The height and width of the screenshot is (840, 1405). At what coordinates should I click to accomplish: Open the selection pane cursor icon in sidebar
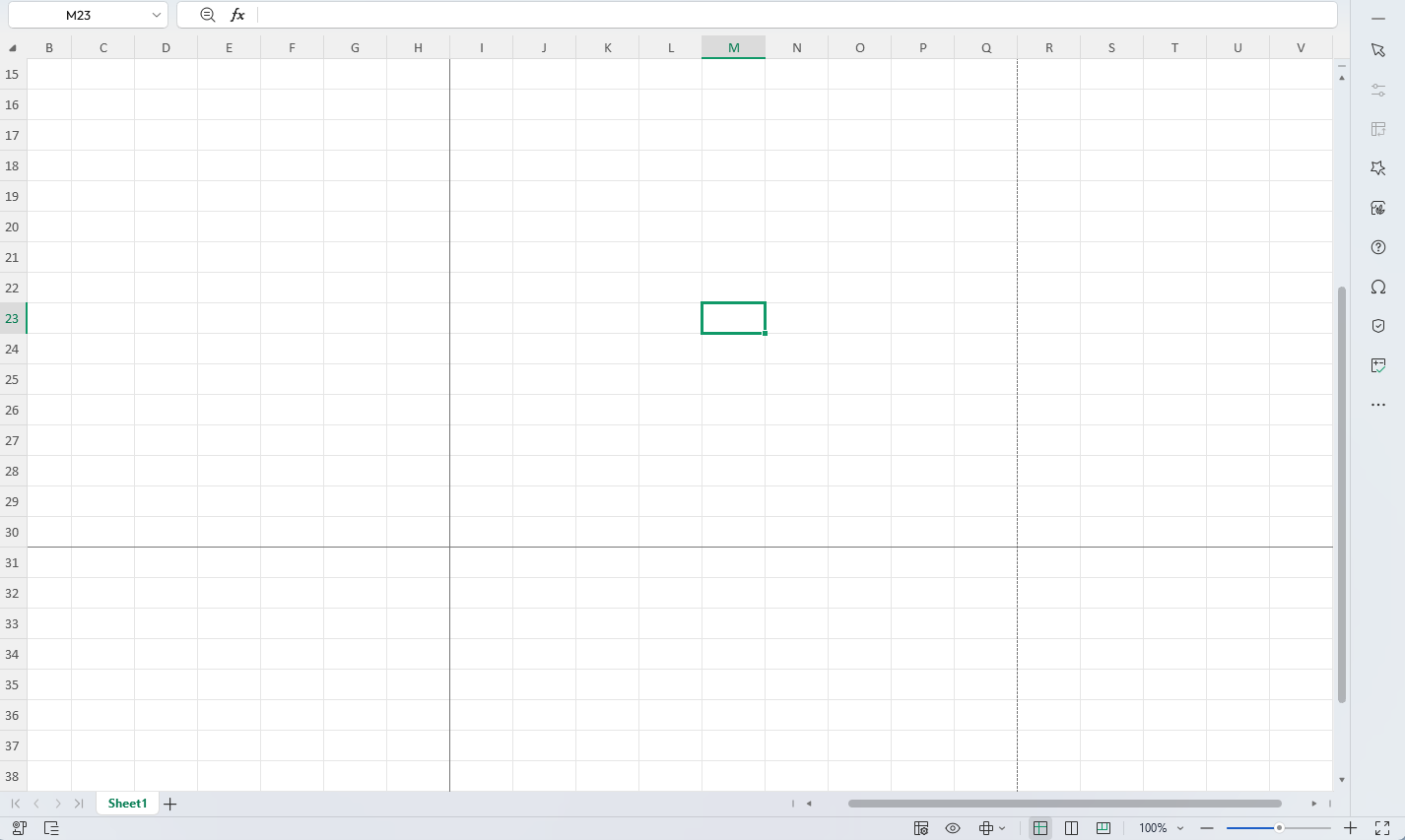pyautogui.click(x=1378, y=50)
